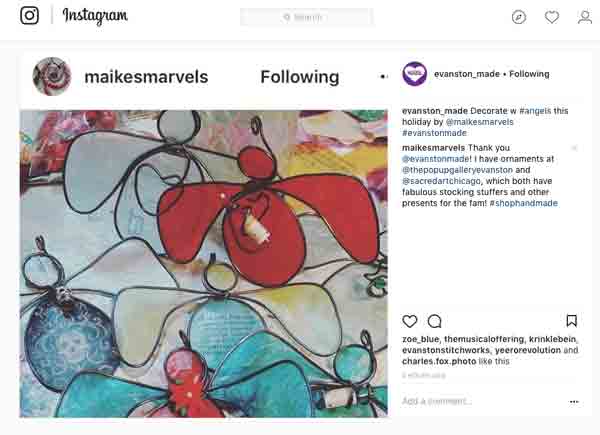Focus the Search field

point(307,17)
